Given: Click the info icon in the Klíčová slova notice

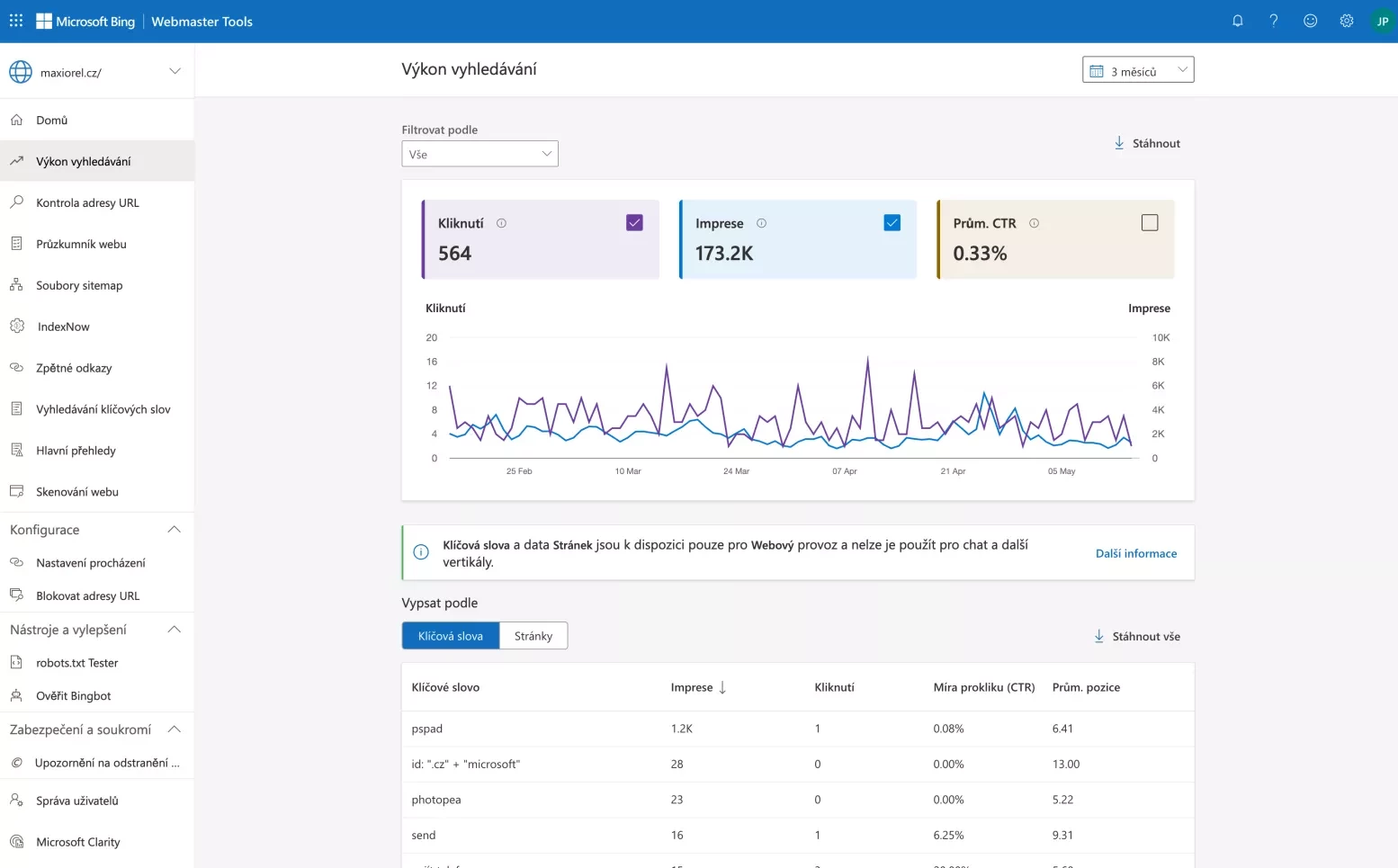Looking at the screenshot, I should click(x=421, y=552).
